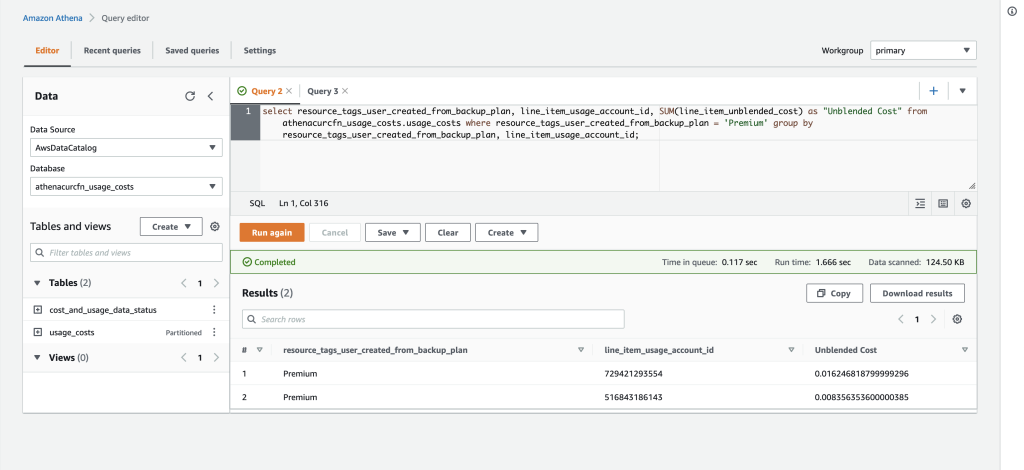1024x470 pixels.
Task: Refresh the Data panel
Action: [190, 96]
